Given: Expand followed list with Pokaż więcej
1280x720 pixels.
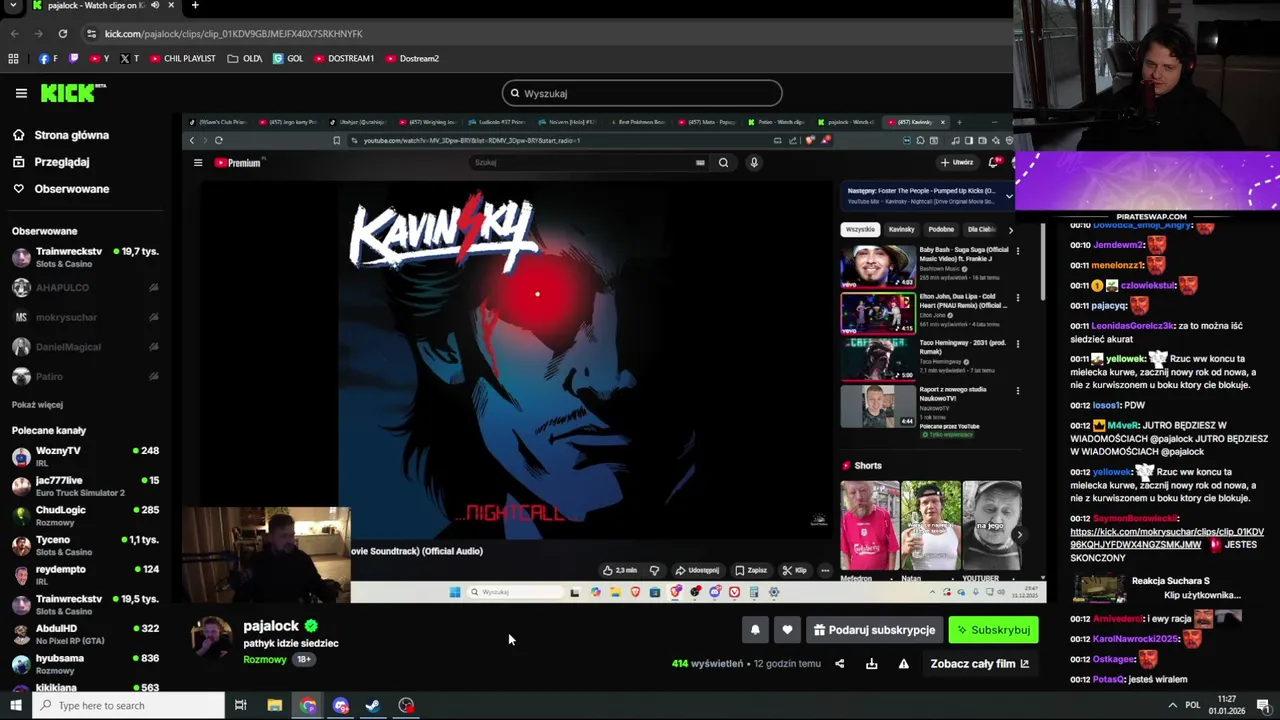Looking at the screenshot, I should pyautogui.click(x=37, y=405).
